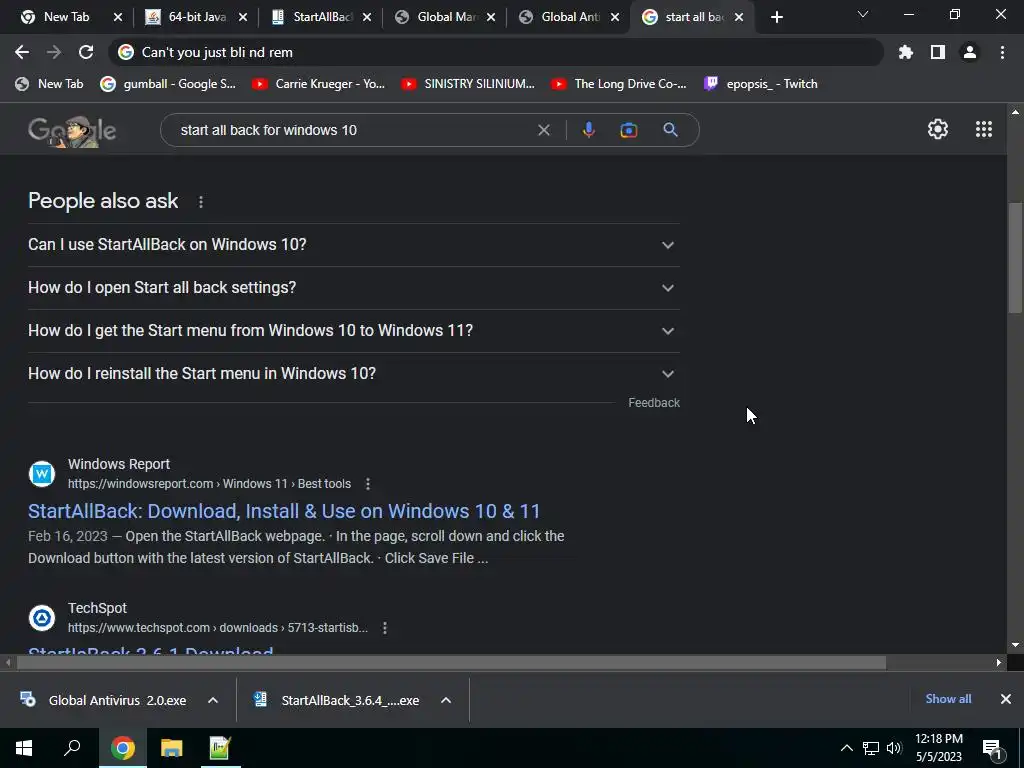Click the windowsreport.com URL breadcrumb

pyautogui.click(x=209, y=484)
